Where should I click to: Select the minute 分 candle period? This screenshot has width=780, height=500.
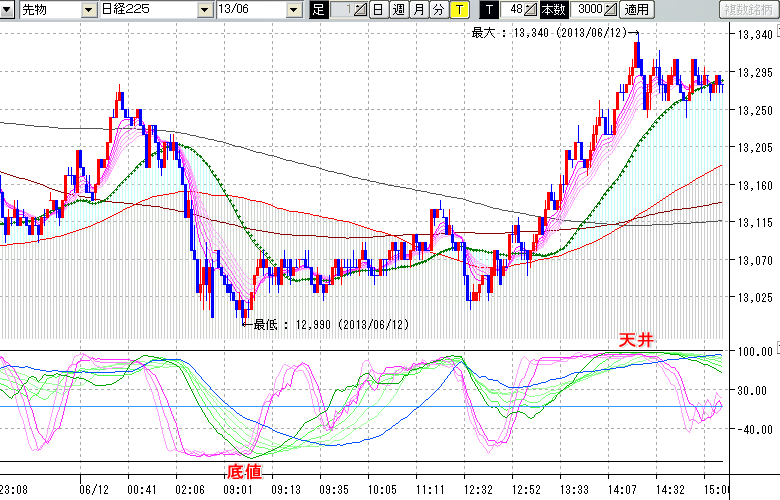[438, 10]
